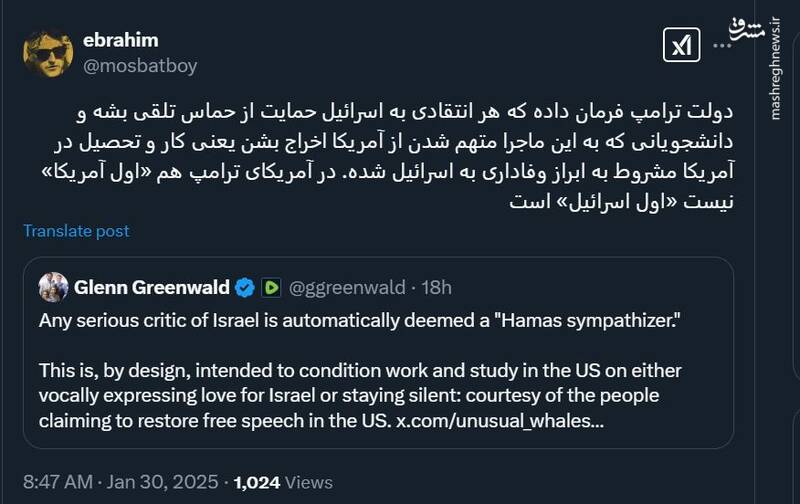Click the 18h quoted post timestamp
The image size is (800, 504).
tap(436, 288)
